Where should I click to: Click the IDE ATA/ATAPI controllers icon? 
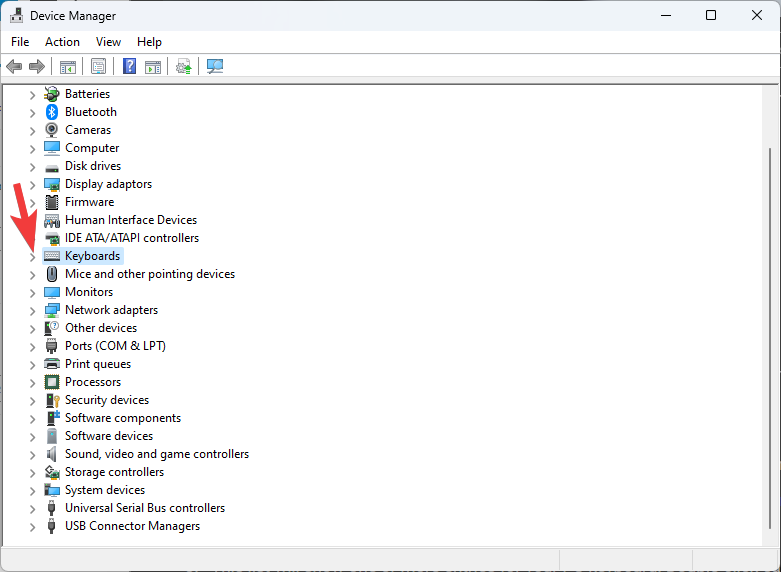click(x=52, y=238)
